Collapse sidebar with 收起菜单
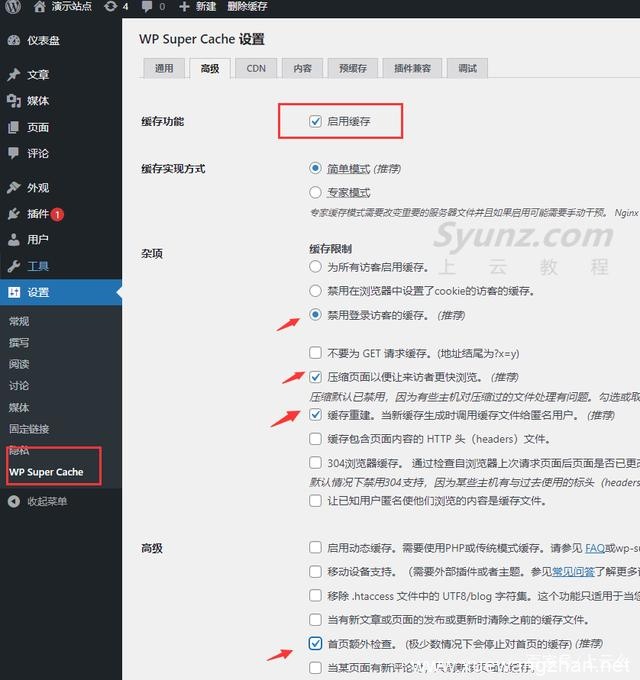Screen dimensions: 640x680 pyautogui.click(x=47, y=501)
